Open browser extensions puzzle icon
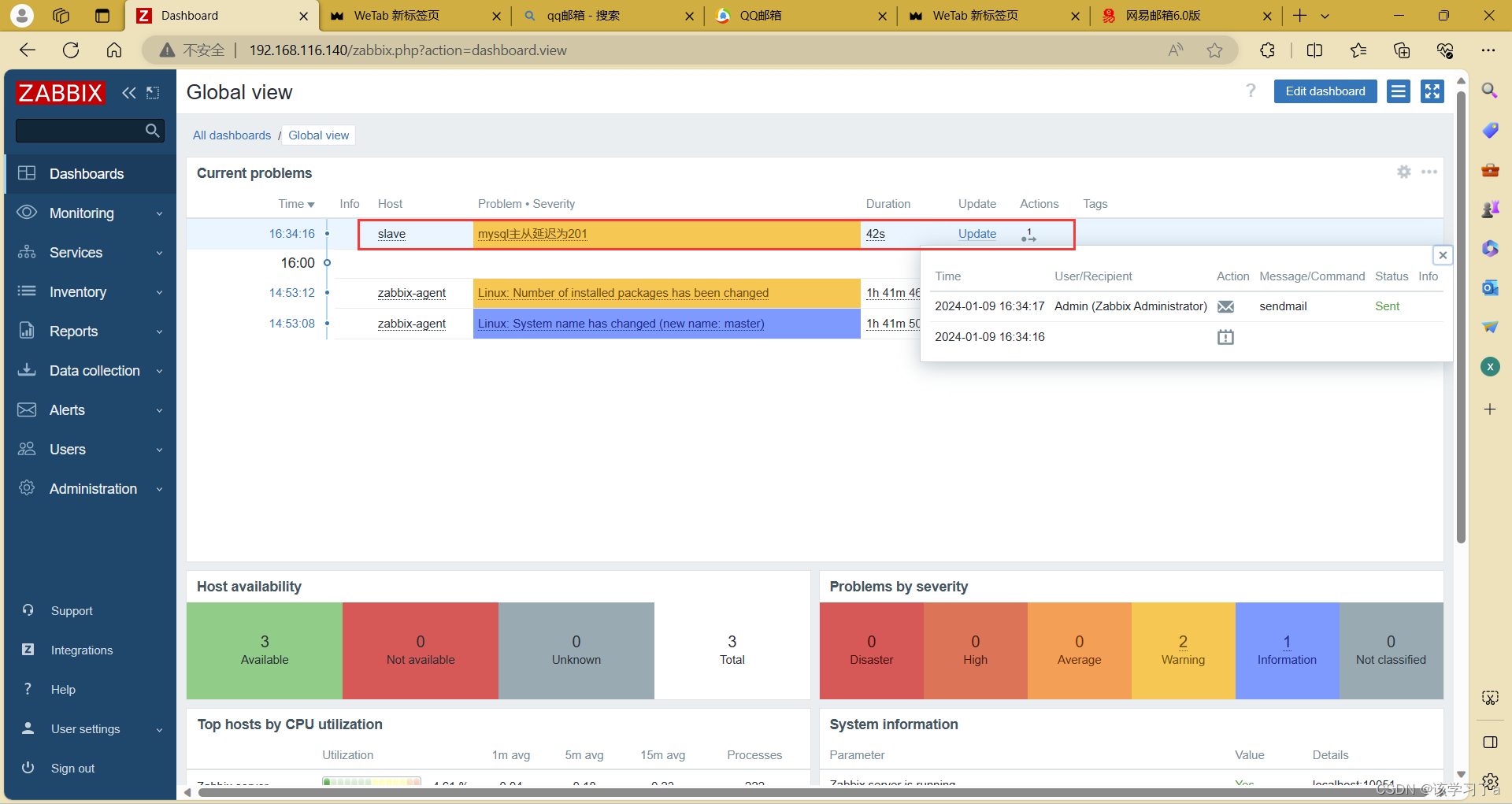Viewport: 1512px width, 804px height. point(1267,50)
